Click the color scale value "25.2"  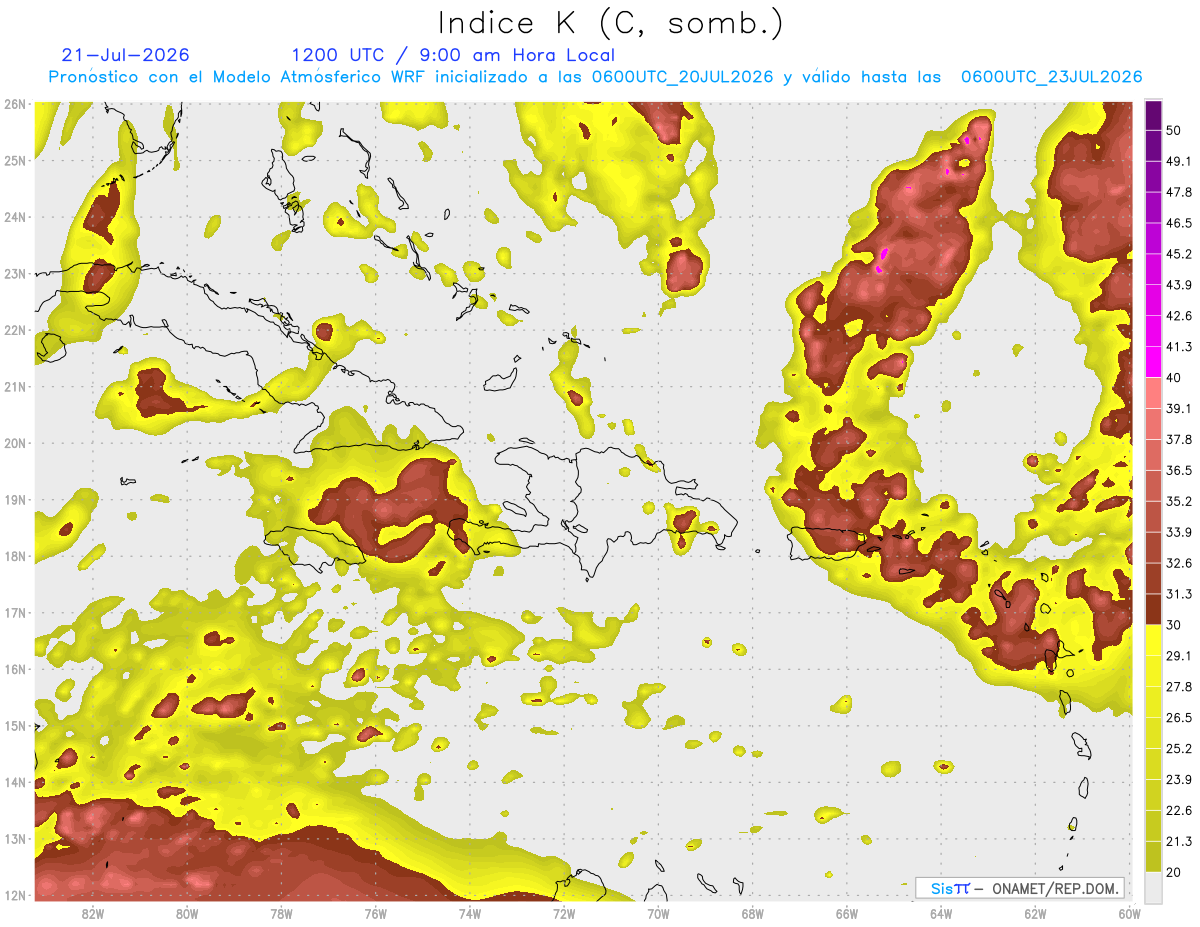point(1179,748)
